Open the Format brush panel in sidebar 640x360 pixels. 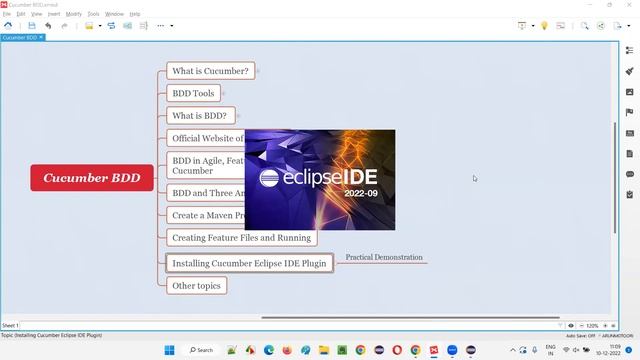pyautogui.click(x=630, y=71)
